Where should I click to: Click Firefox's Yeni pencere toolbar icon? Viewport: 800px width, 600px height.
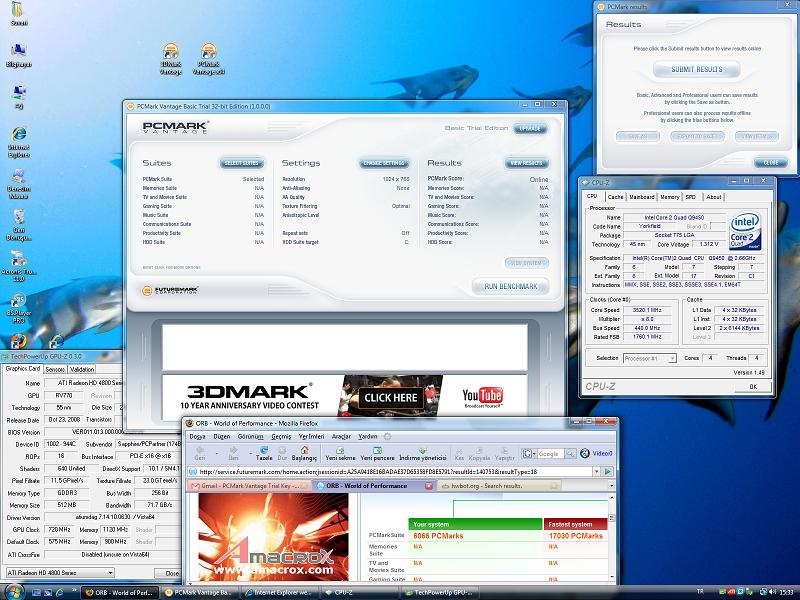pyautogui.click(x=378, y=453)
